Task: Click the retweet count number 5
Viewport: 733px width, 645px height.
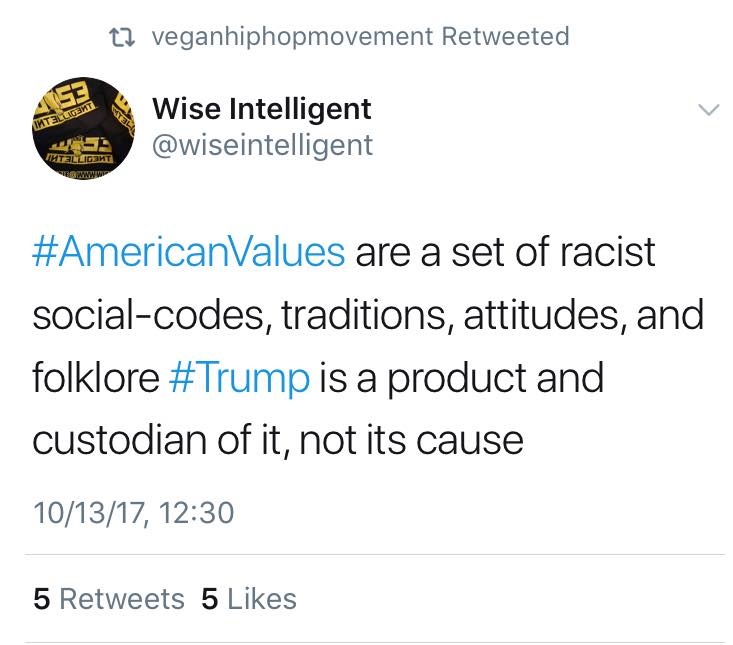Action: 41,599
